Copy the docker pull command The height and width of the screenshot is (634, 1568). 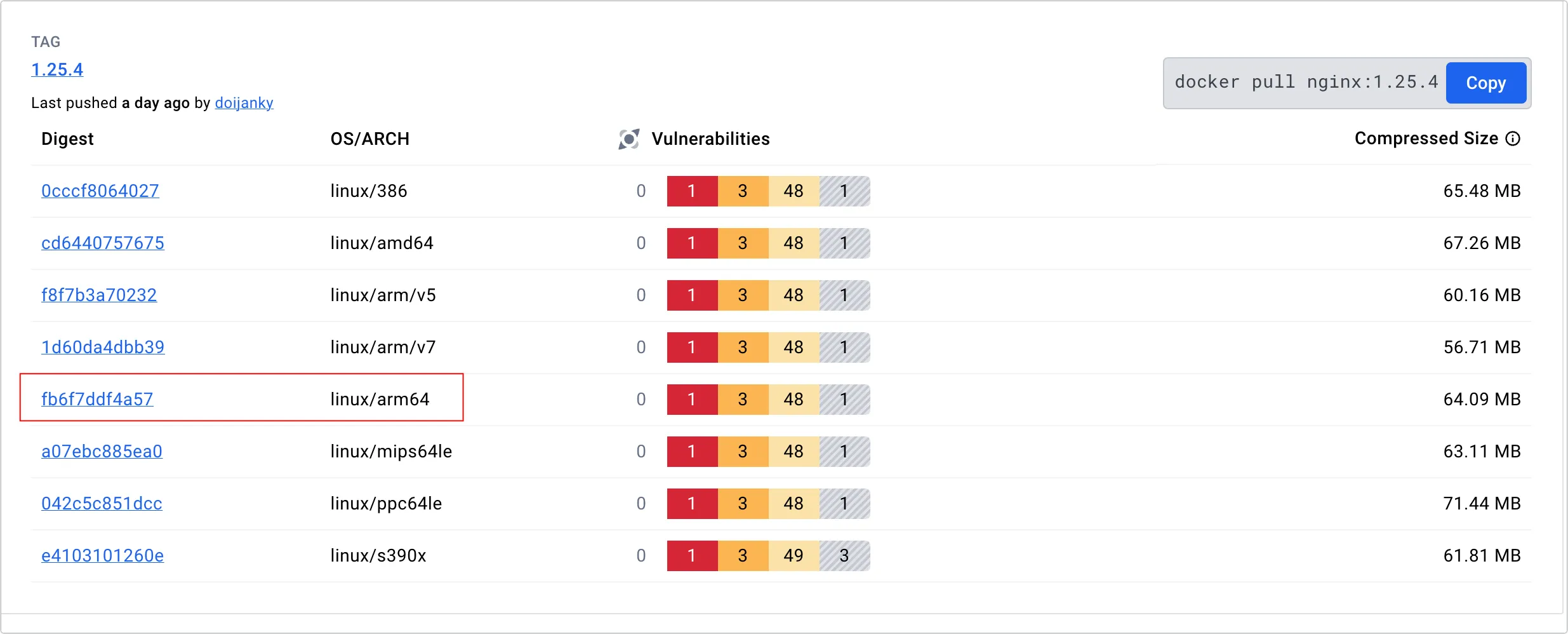point(1485,83)
